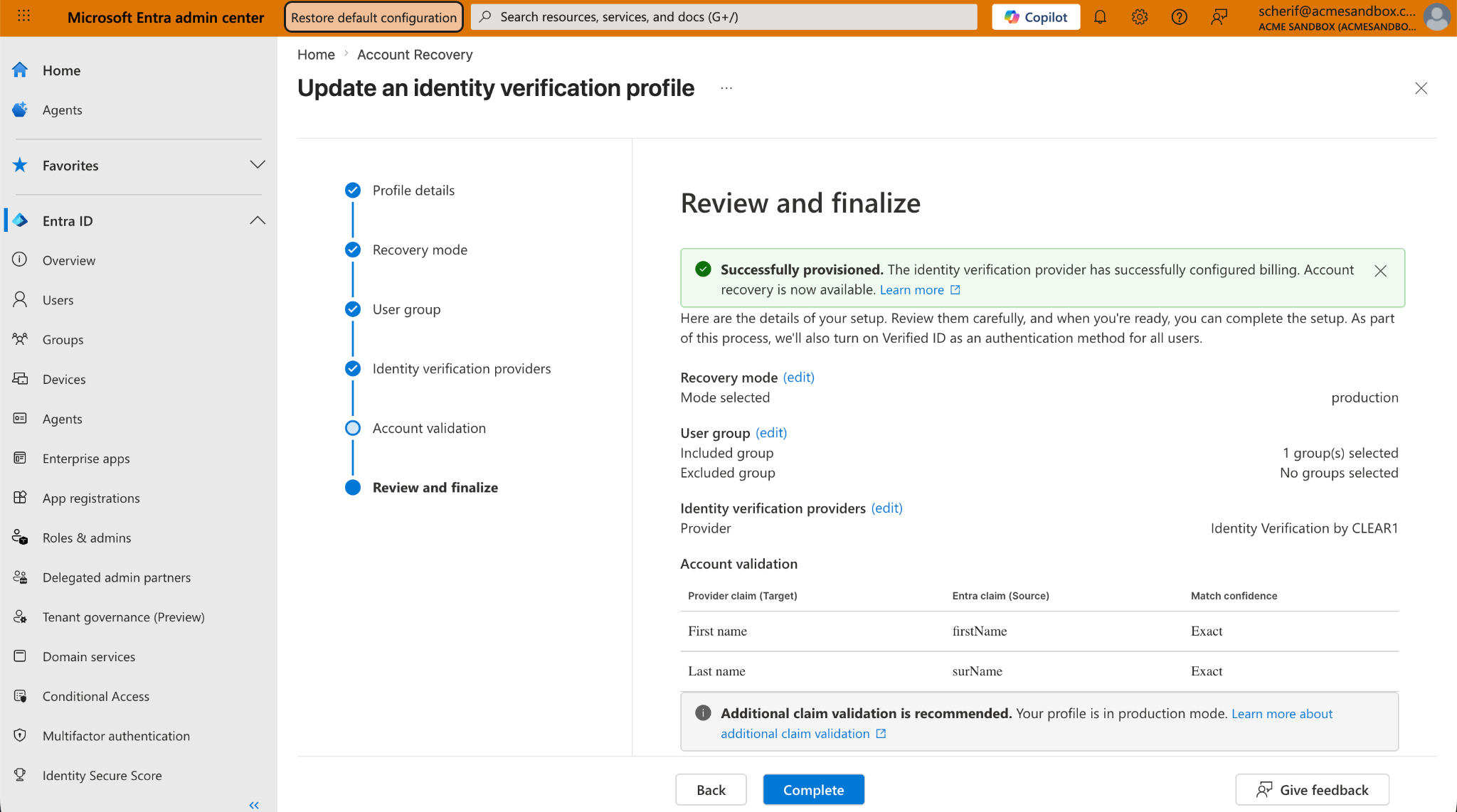The height and width of the screenshot is (812, 1457).
Task: Edit the User group setting
Action: click(771, 433)
